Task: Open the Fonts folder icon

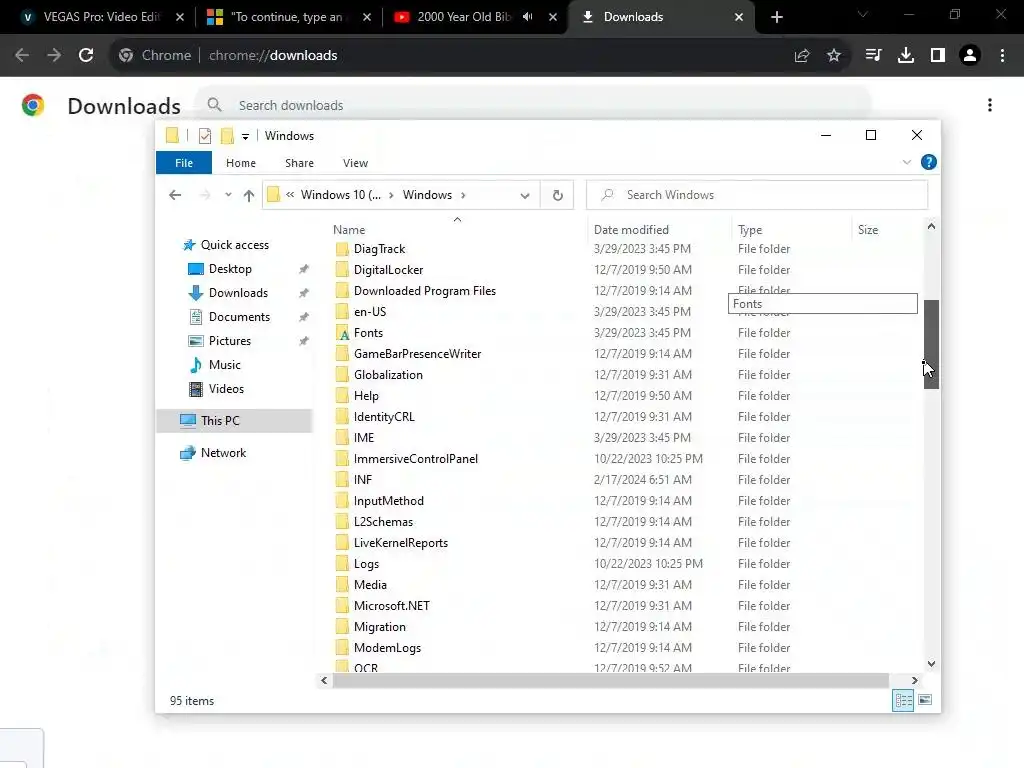Action: click(x=342, y=333)
